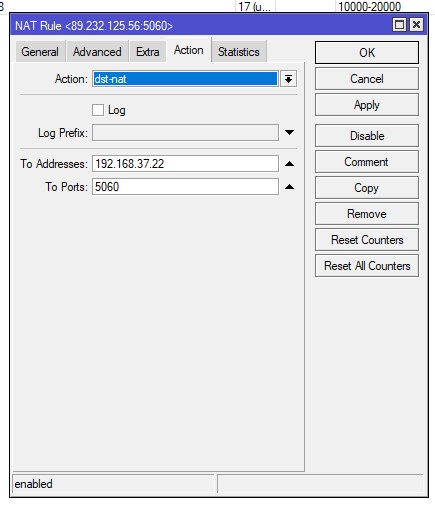The image size is (435, 510).
Task: Click Reset All Counters button
Action: coord(367,266)
